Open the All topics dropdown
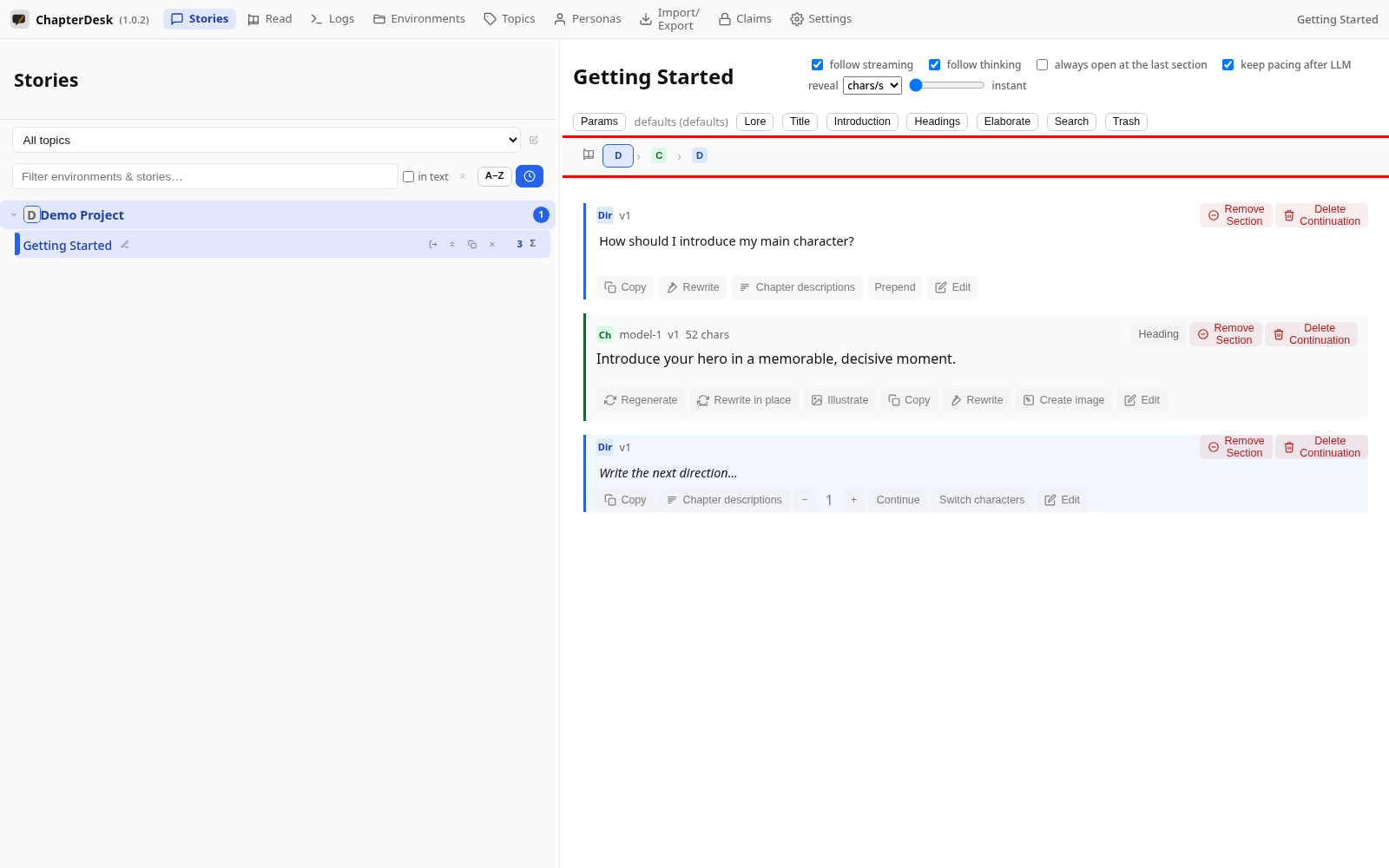The image size is (1389, 868). pos(267,140)
